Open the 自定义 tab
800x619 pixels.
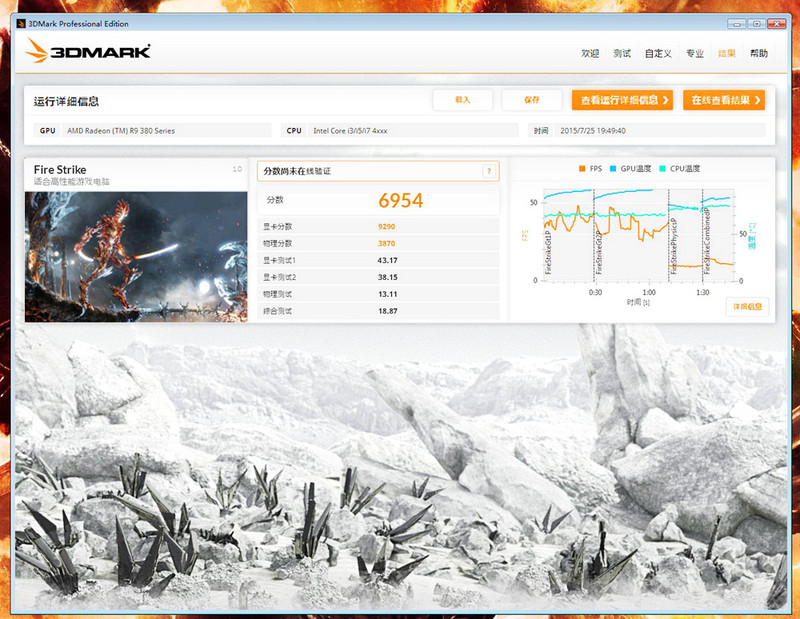pos(658,54)
